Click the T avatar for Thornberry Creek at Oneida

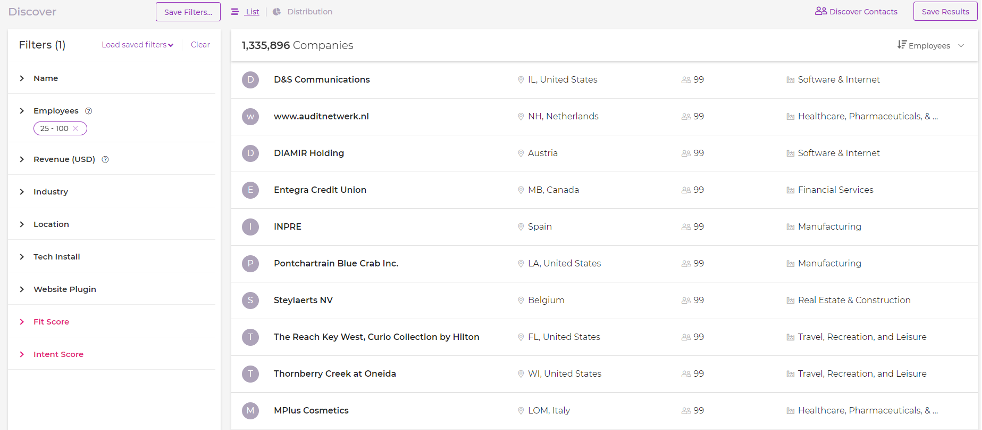(251, 374)
